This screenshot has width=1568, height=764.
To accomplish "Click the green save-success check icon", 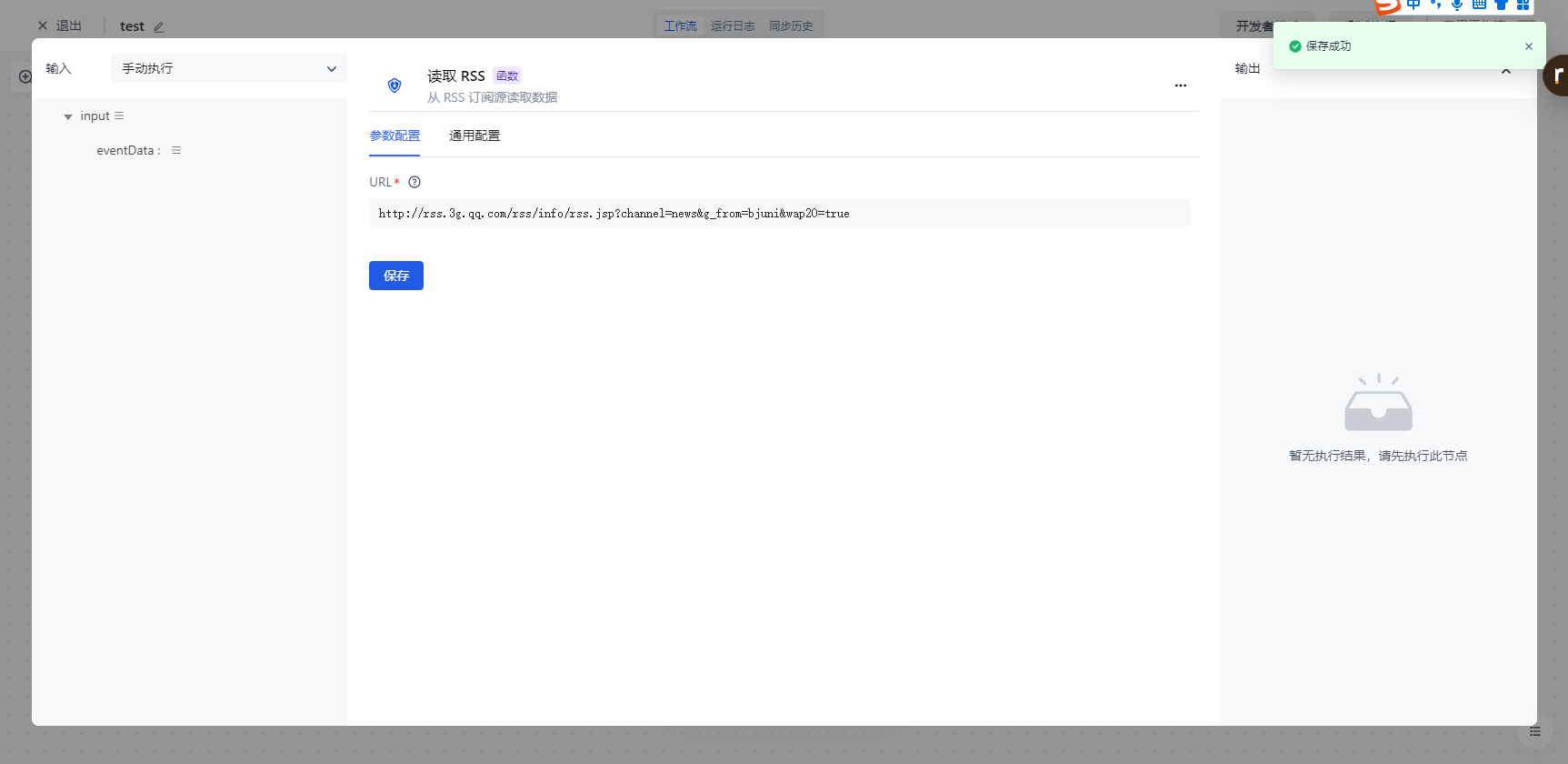I will pos(1295,46).
